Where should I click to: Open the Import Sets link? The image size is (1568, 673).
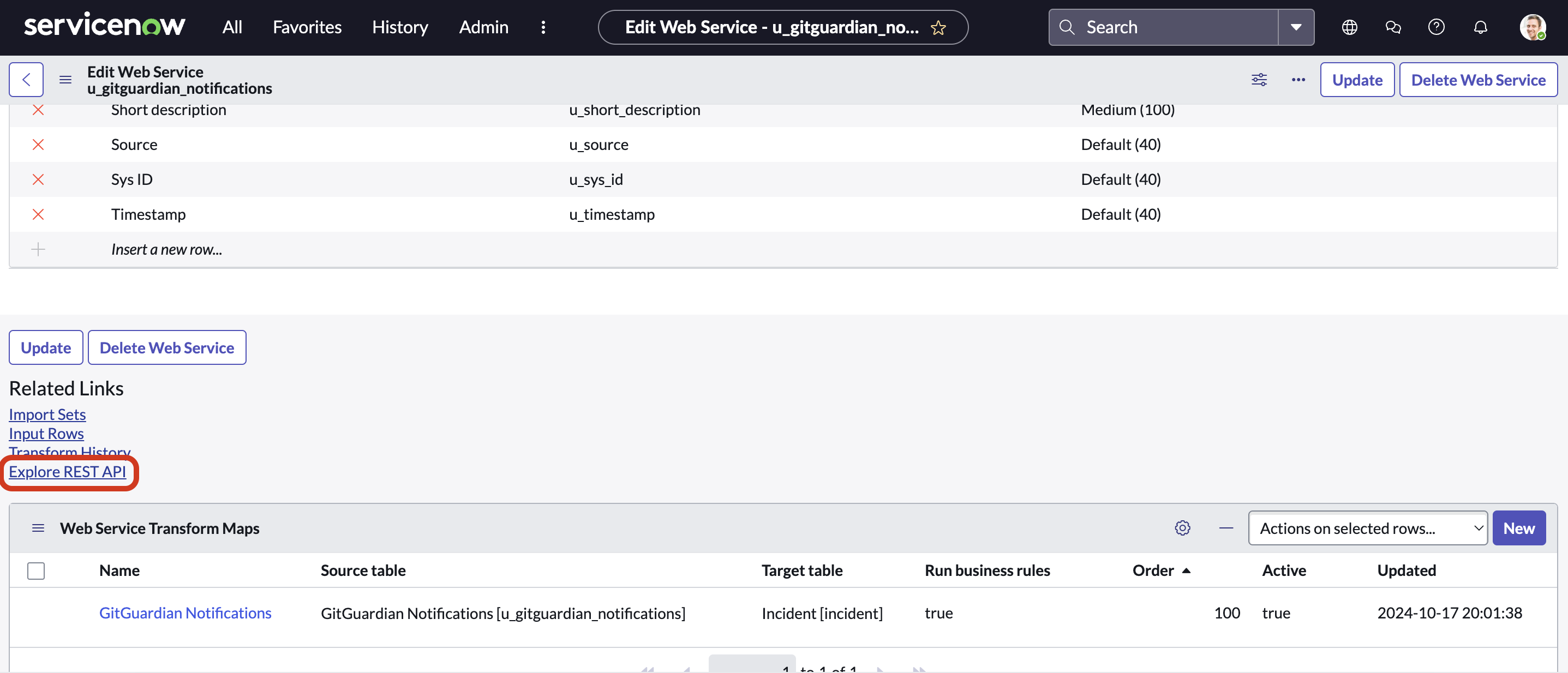coord(47,414)
